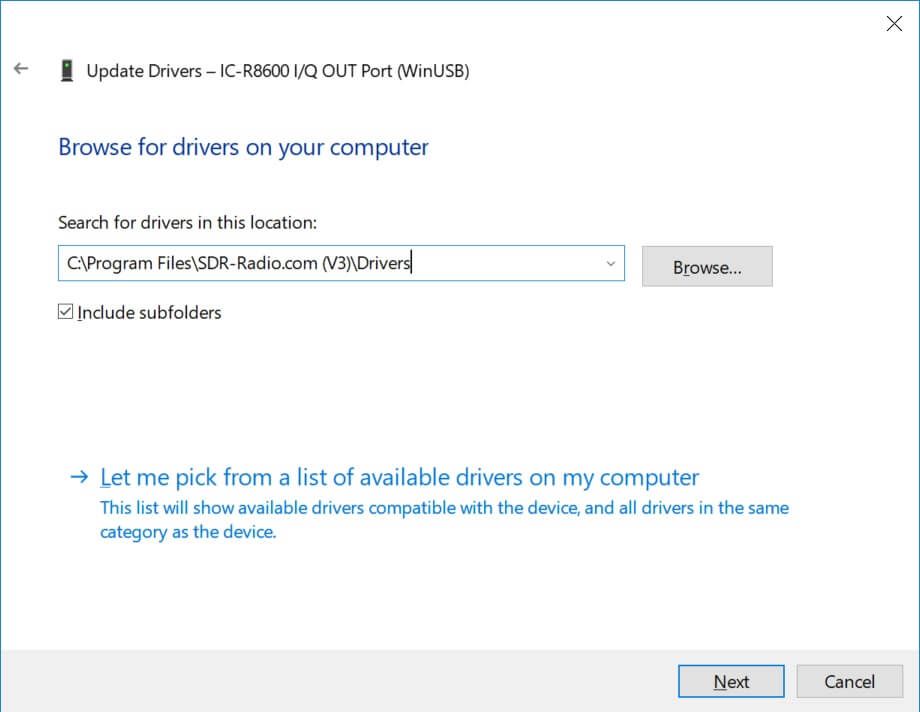Go back with the arrow icon
This screenshot has height=712, width=920.
point(21,69)
